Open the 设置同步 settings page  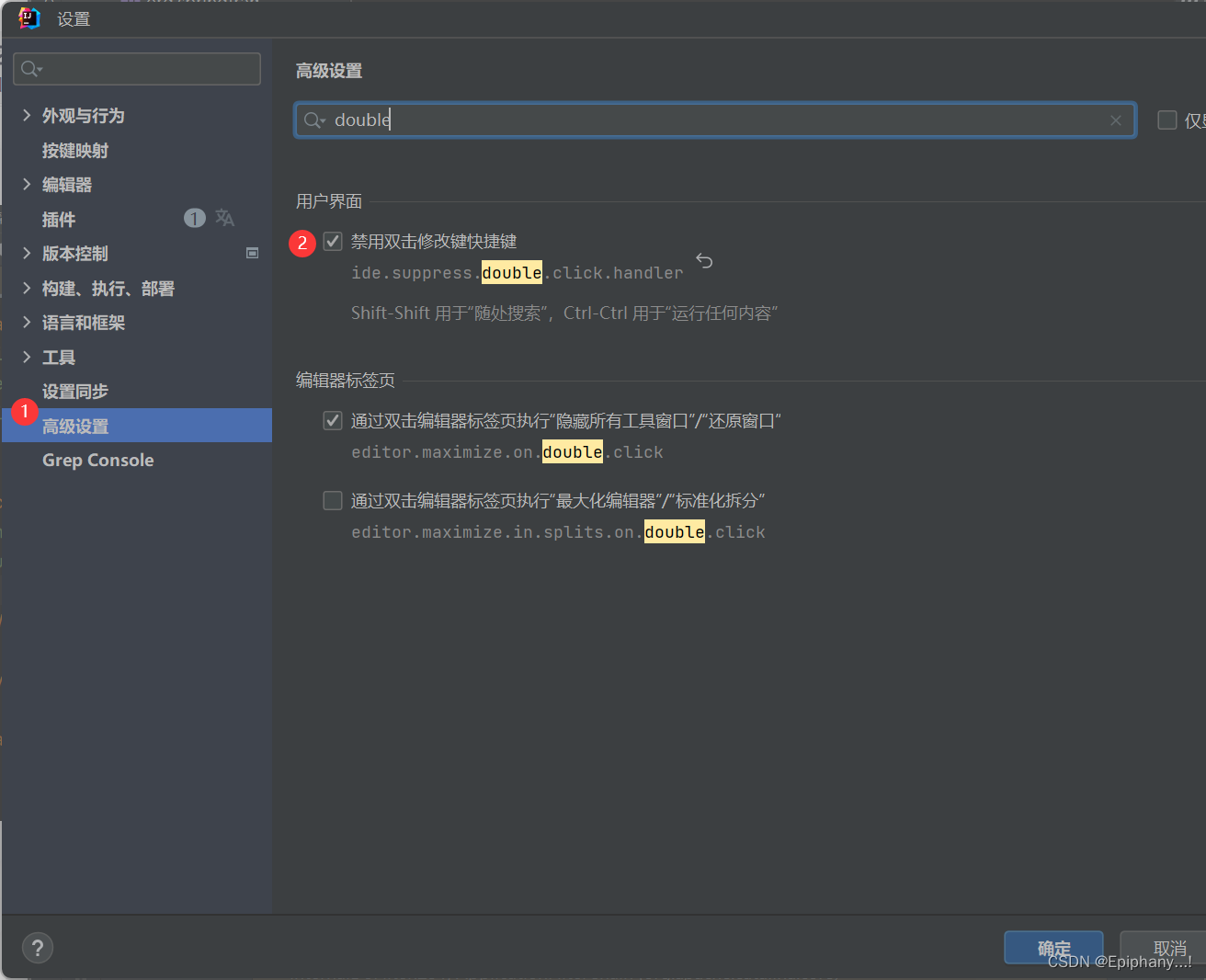75,392
